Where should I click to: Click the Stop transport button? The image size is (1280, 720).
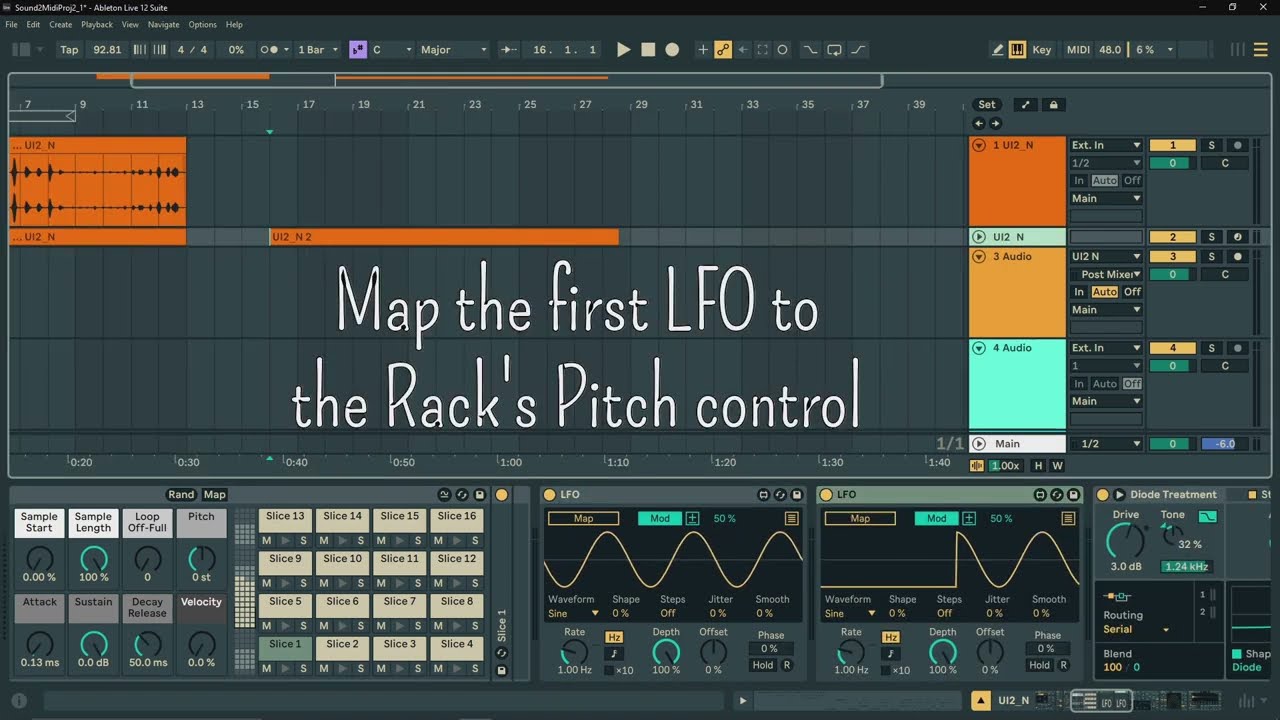point(648,50)
